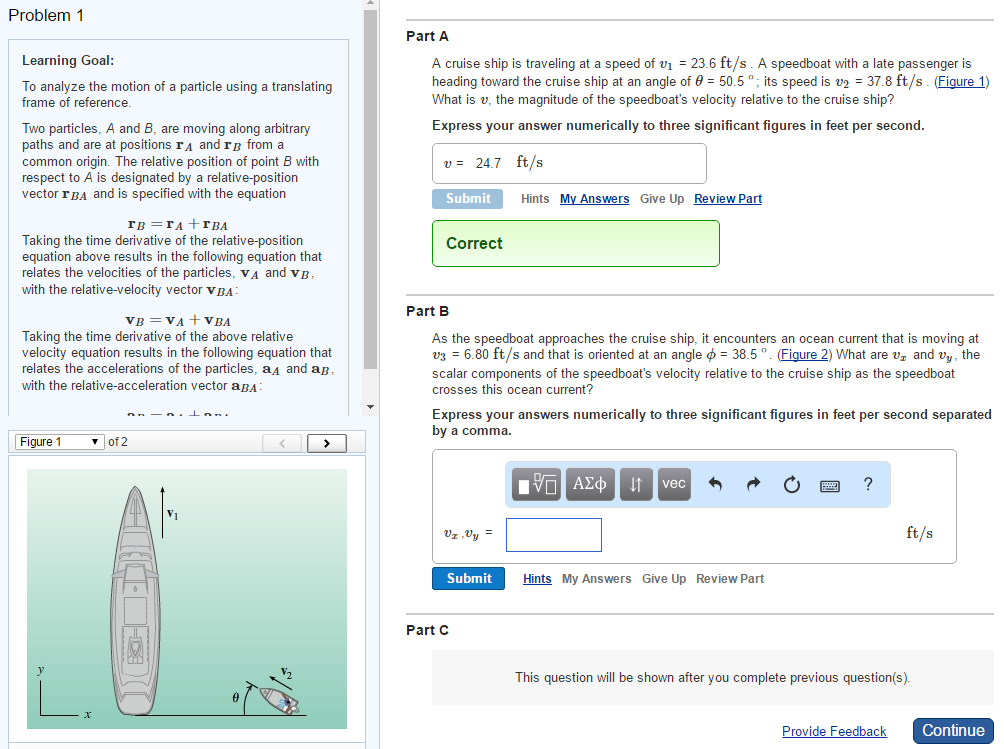
Task: Open the on-screen keyboard shortcuts icon
Action: (829, 484)
